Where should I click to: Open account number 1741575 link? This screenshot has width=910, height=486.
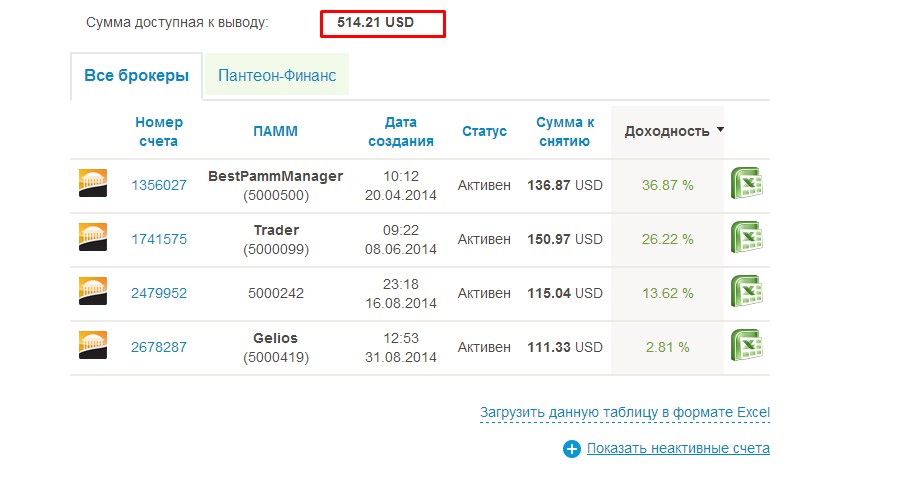click(x=159, y=239)
